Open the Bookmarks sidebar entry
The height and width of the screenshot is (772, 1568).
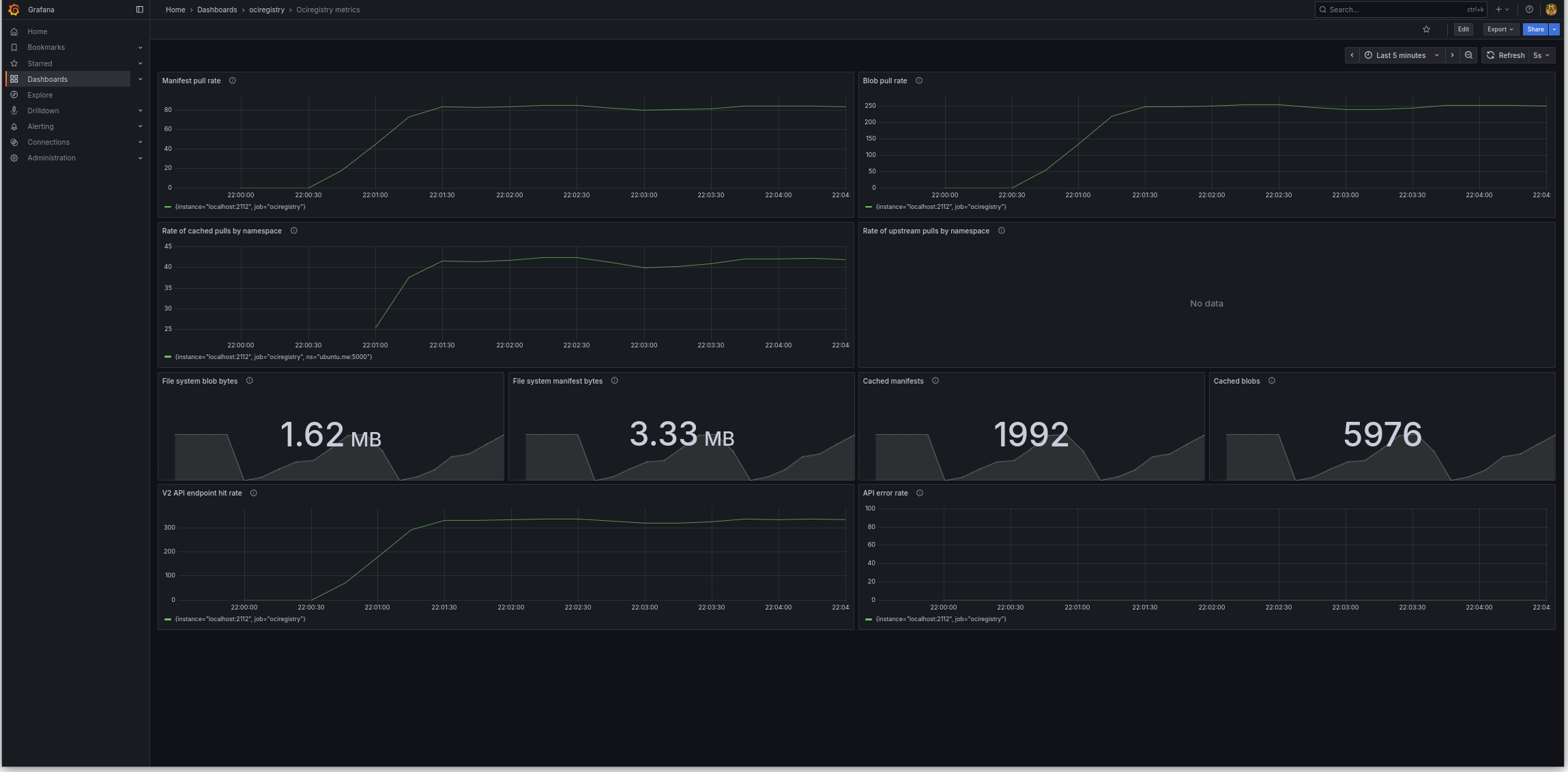(46, 47)
